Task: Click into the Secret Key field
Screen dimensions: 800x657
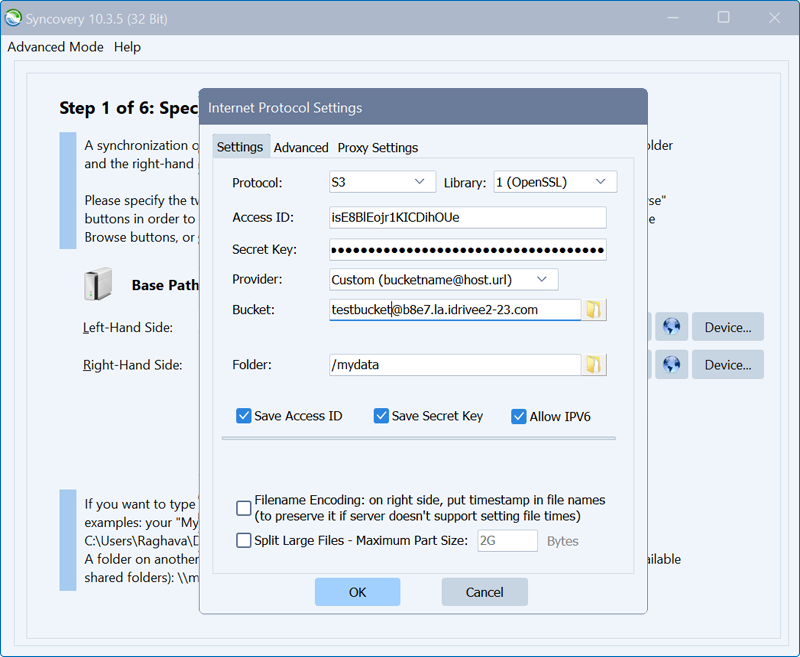Action: (468, 249)
